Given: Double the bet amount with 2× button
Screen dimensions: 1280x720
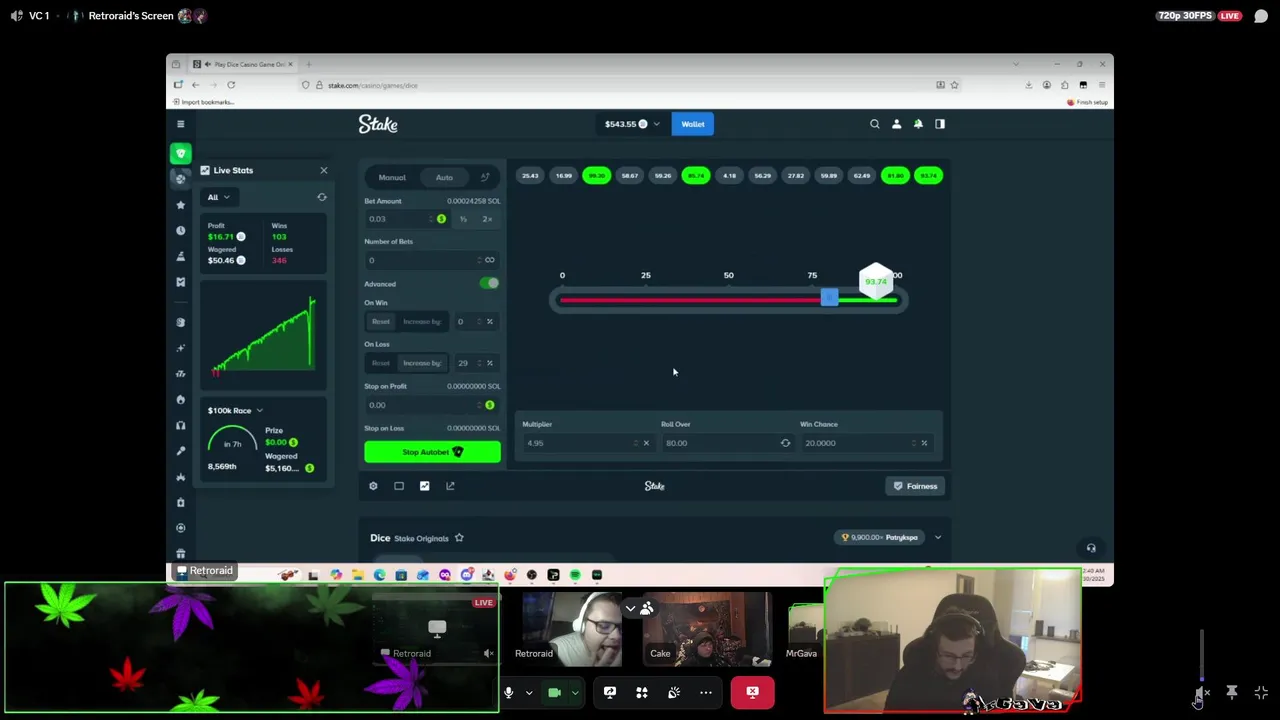Looking at the screenshot, I should [x=487, y=219].
